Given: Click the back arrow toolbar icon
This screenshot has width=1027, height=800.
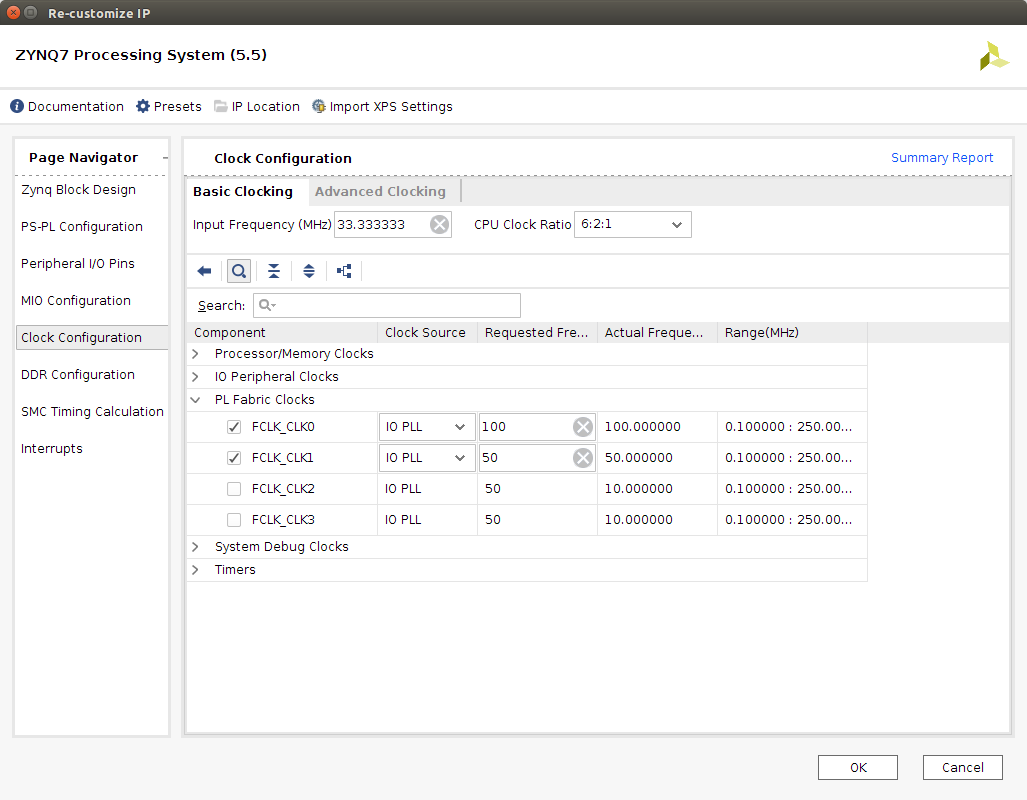Looking at the screenshot, I should 204,271.
